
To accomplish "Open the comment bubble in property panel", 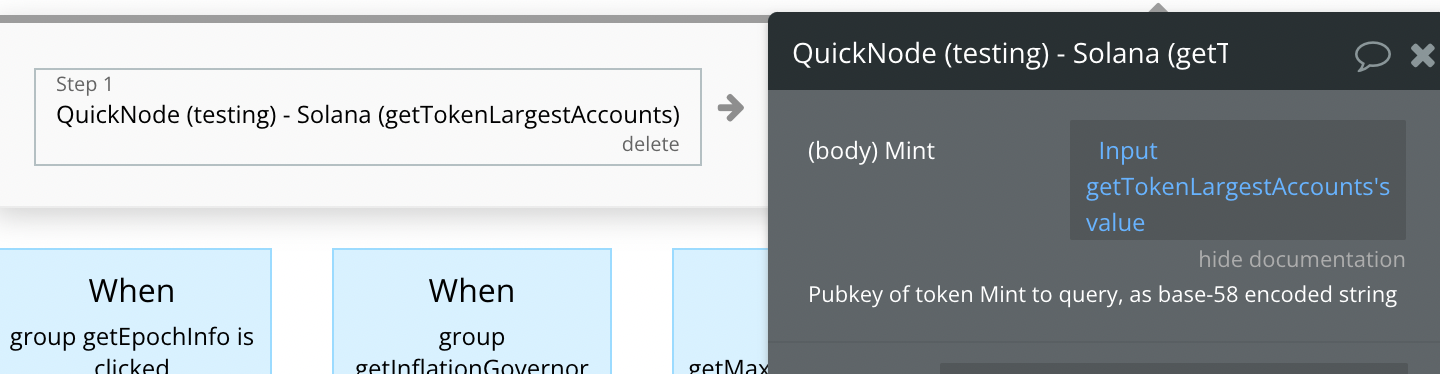I will click(x=1373, y=56).
